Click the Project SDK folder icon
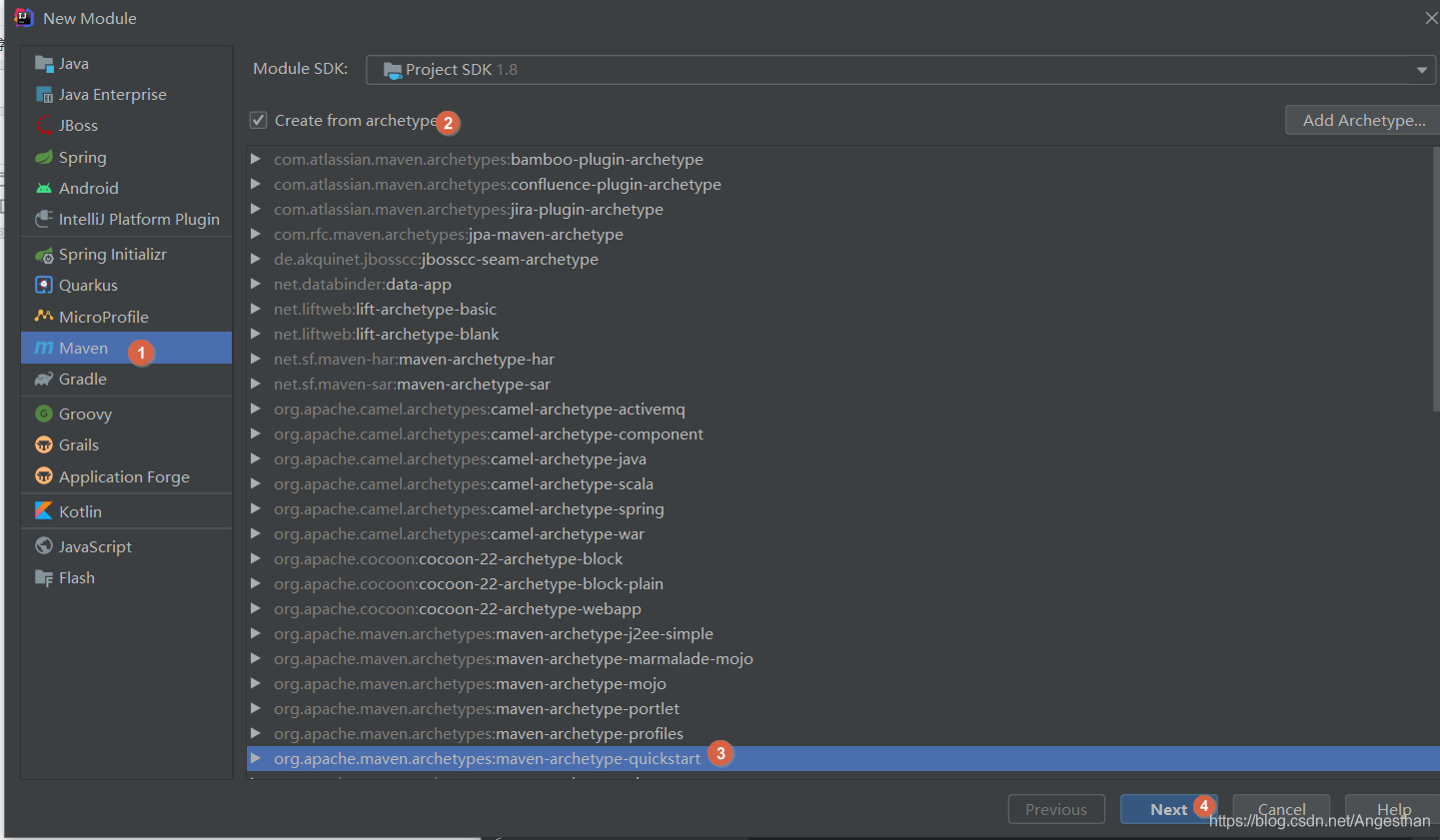The height and width of the screenshot is (840, 1440). (393, 70)
